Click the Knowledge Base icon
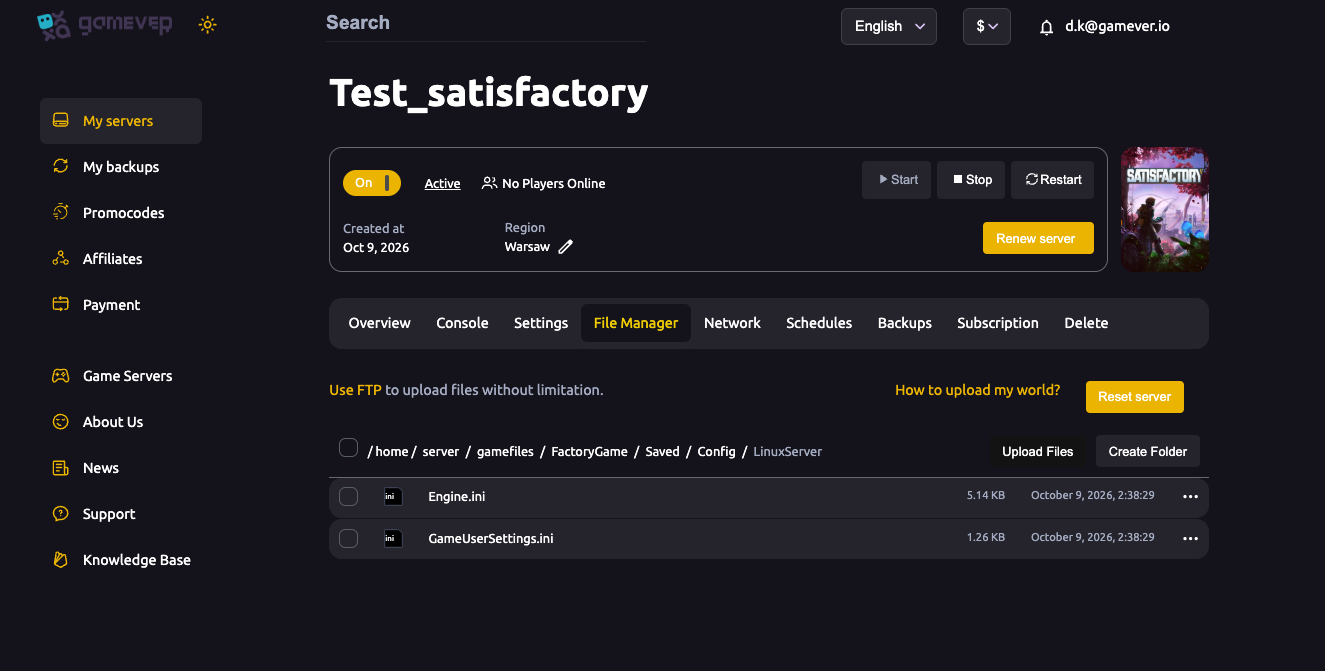The height and width of the screenshot is (671, 1325). point(61,560)
